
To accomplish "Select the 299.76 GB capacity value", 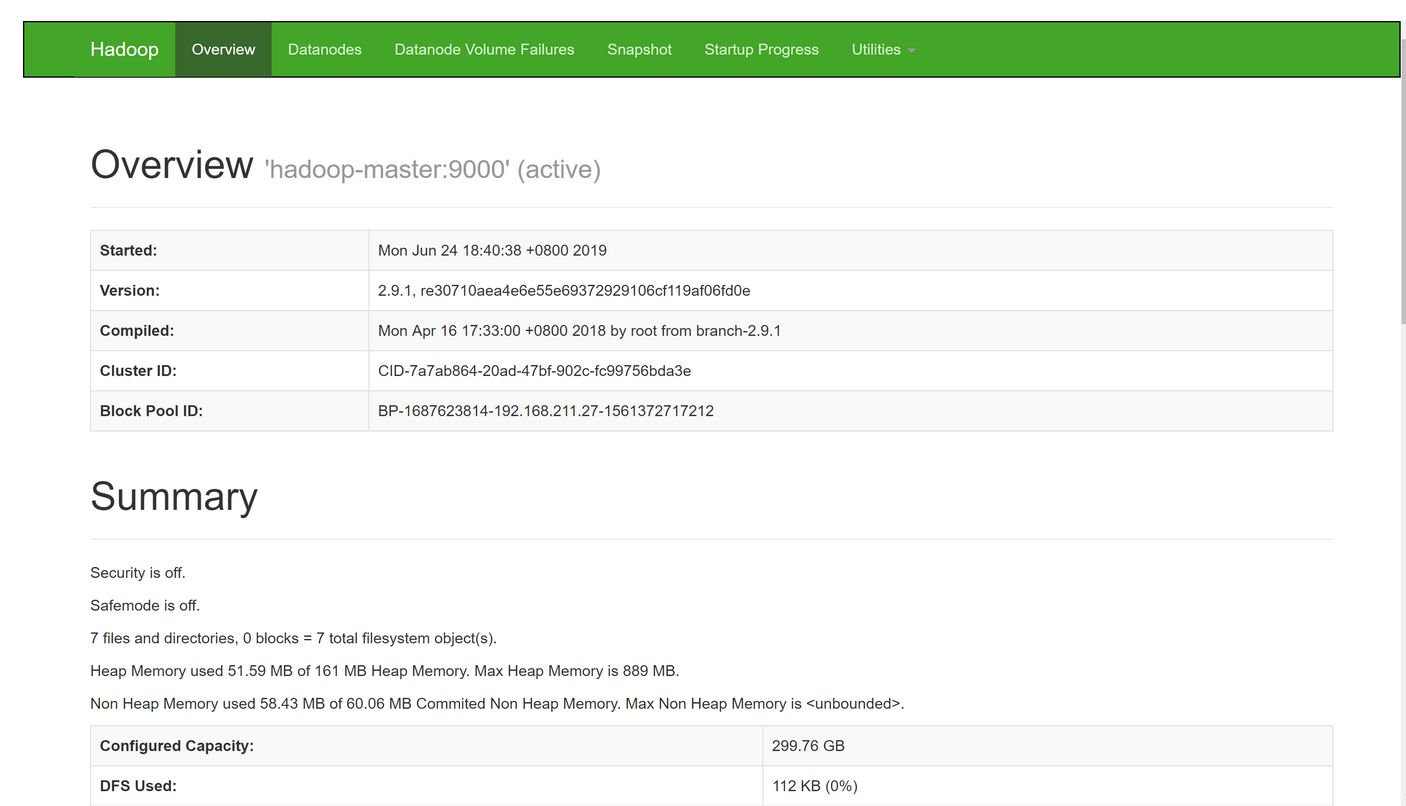I will (808, 746).
